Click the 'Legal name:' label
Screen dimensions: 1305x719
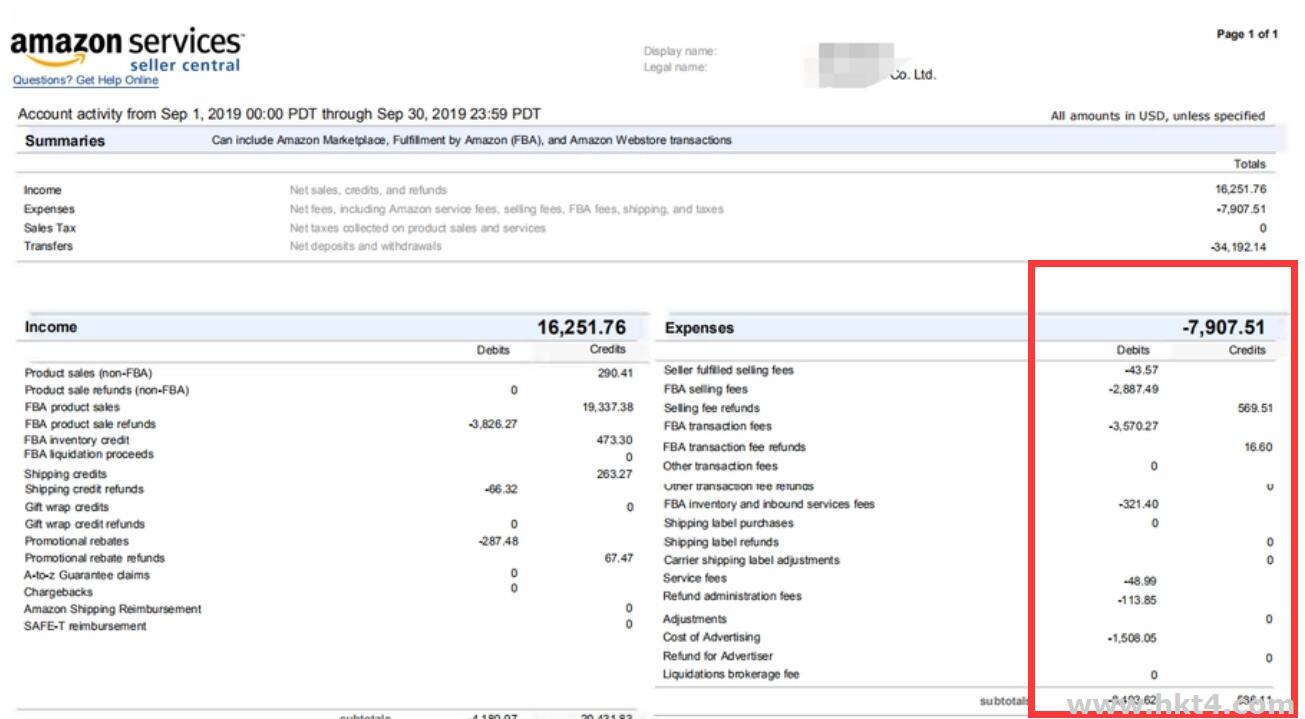pyautogui.click(x=675, y=68)
